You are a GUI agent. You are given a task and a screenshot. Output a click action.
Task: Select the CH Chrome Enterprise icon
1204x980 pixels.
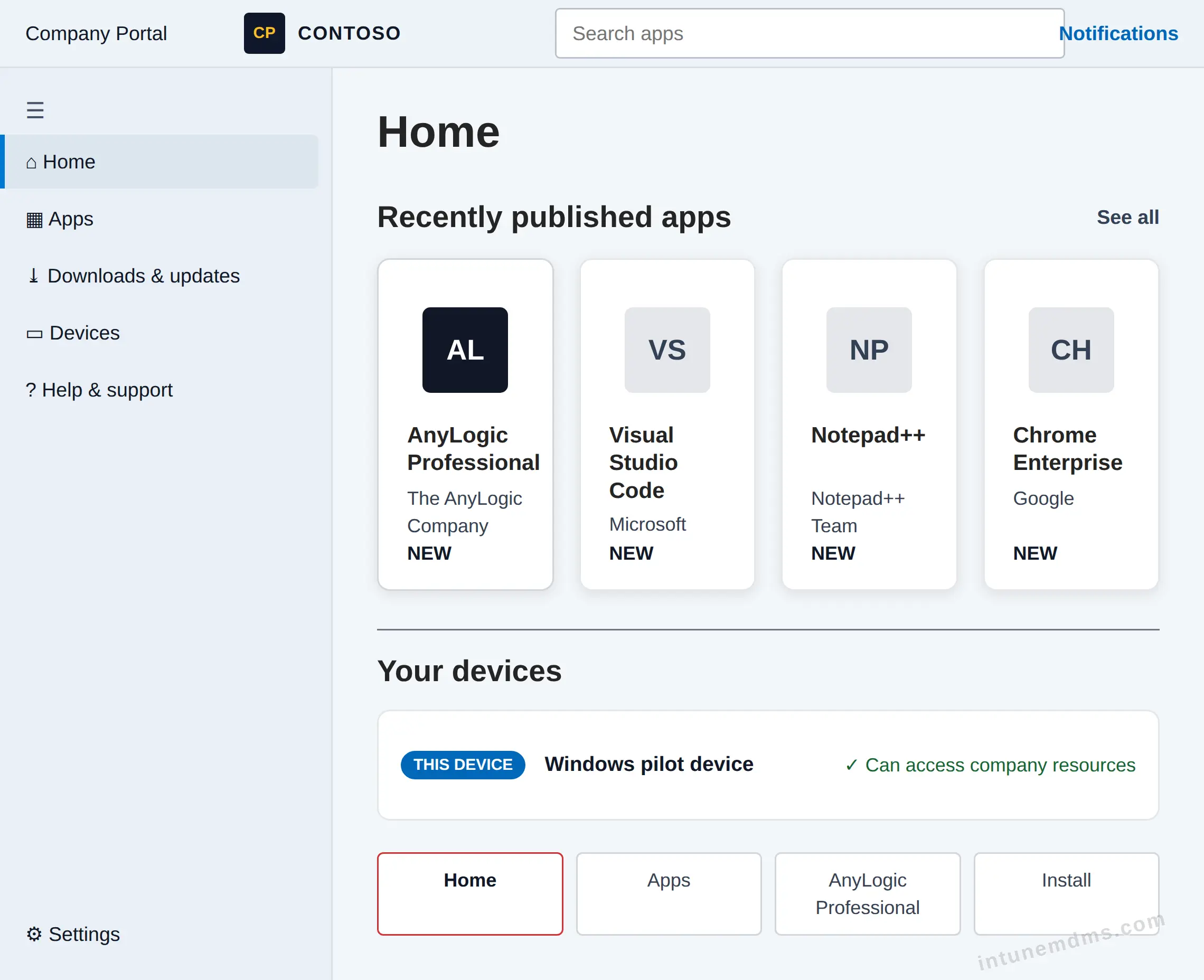[x=1071, y=350]
